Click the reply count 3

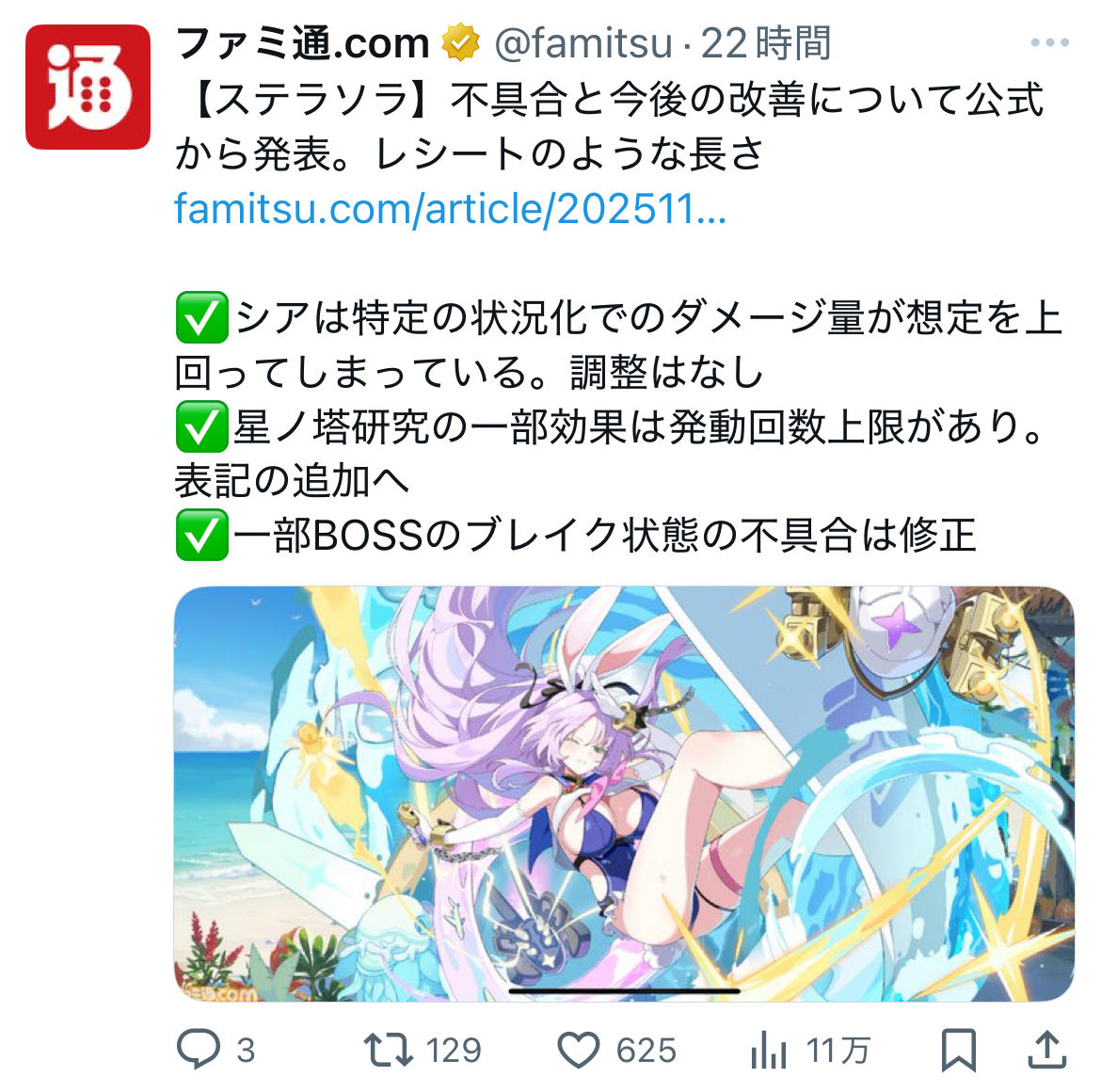tap(246, 1051)
